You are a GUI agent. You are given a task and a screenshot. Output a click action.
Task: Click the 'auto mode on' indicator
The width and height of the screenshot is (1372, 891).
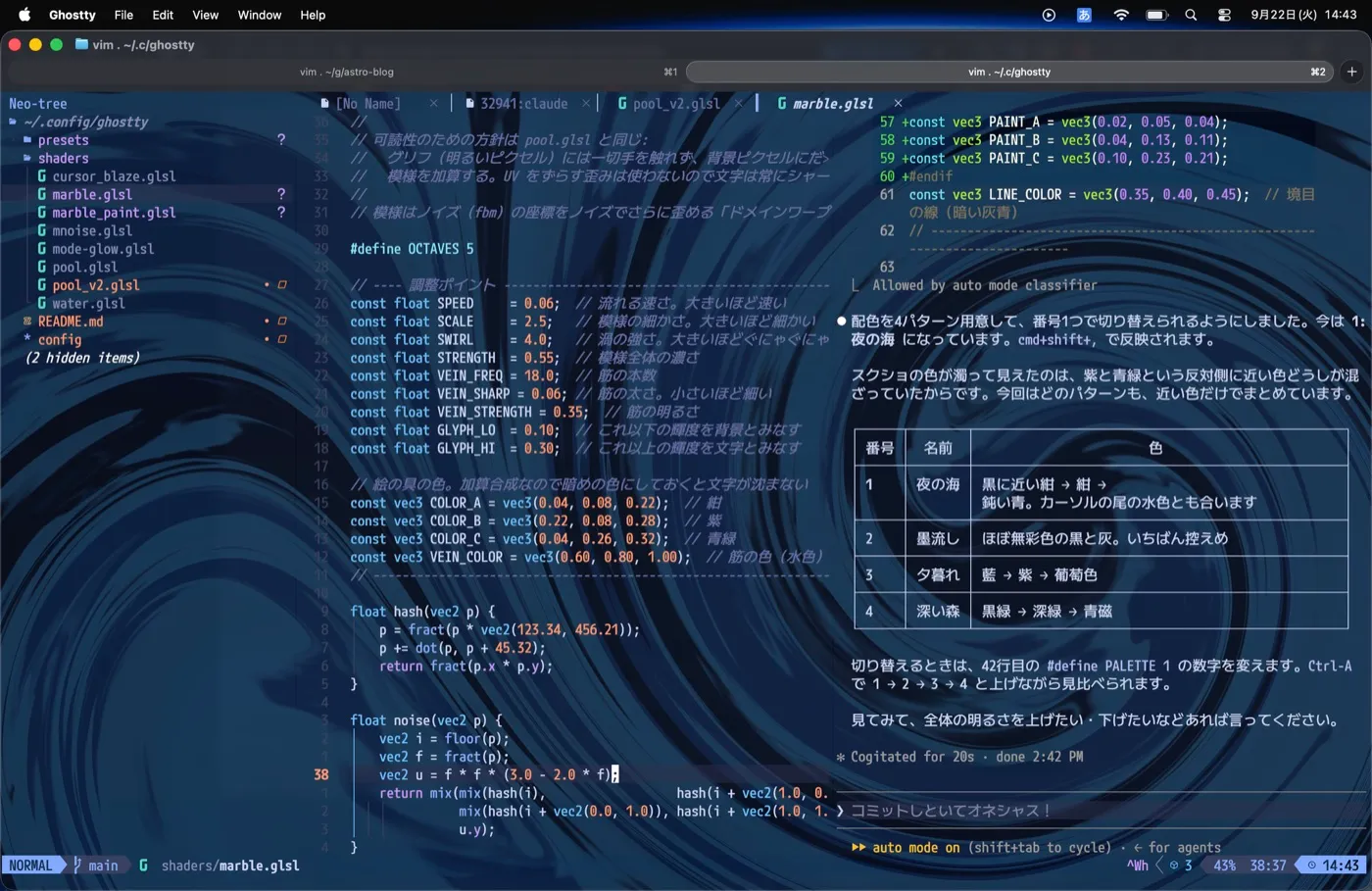pos(915,848)
